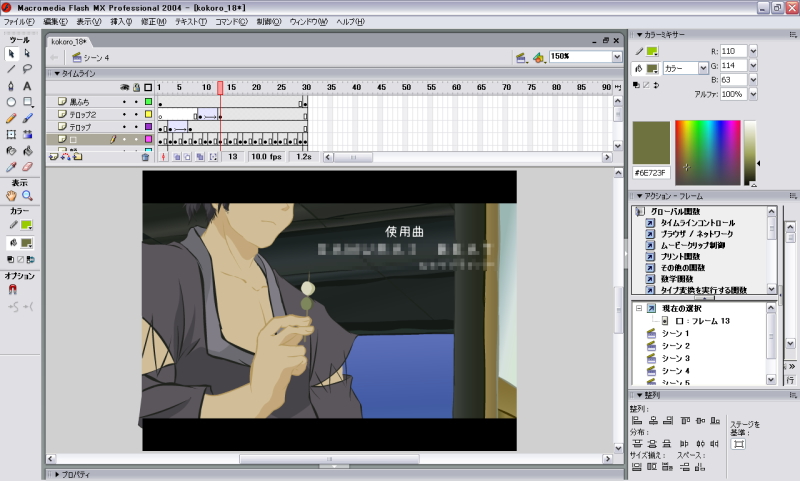This screenshot has height=481, width=800.
Task: Toggle lock of the 黒ふち layer
Action: coord(136,102)
